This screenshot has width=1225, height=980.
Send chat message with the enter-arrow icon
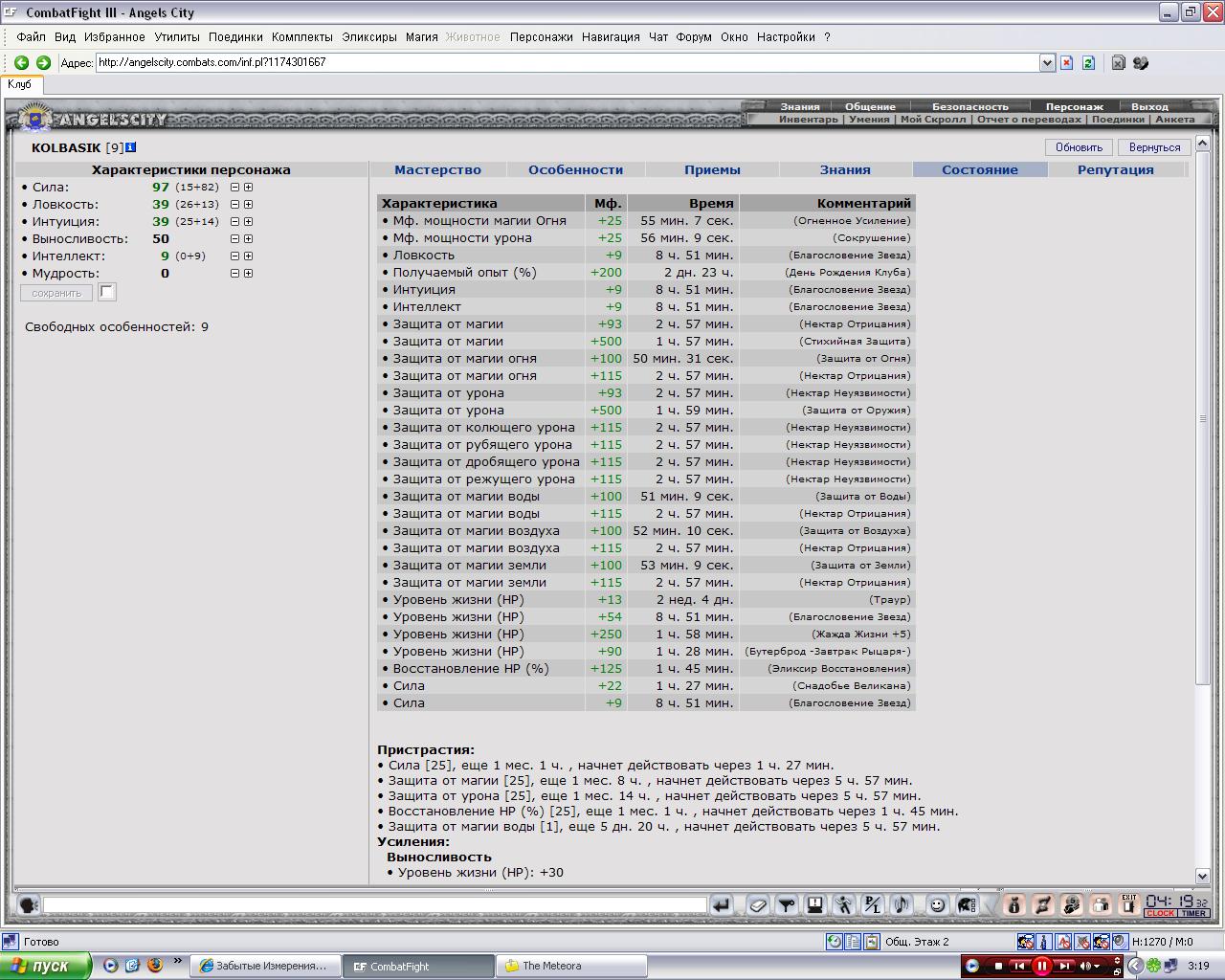(722, 904)
